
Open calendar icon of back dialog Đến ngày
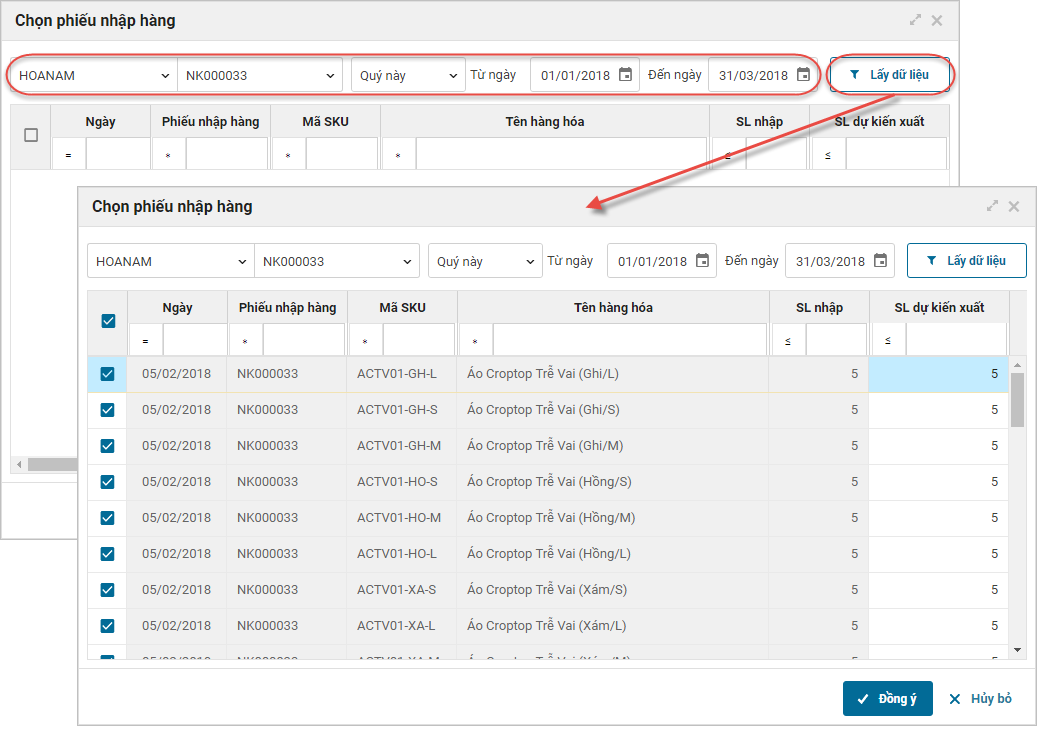(x=803, y=74)
